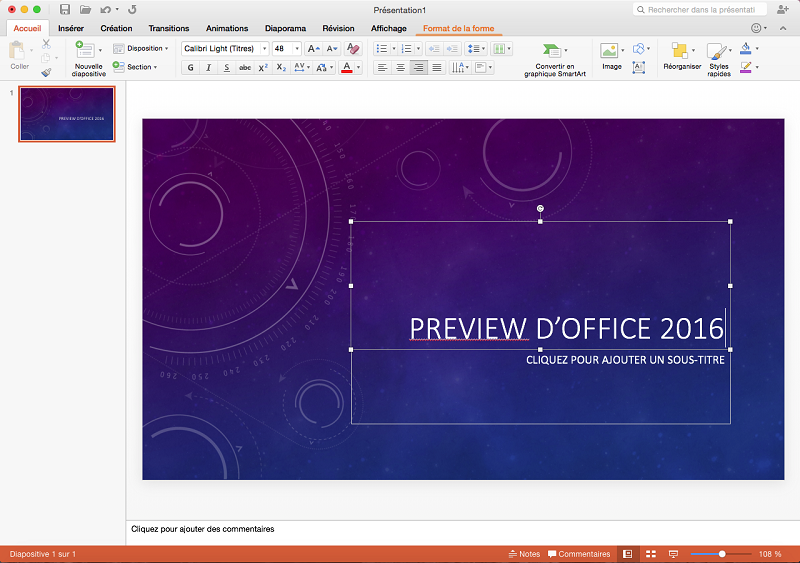The height and width of the screenshot is (563, 800).
Task: Open bullet list options arrow
Action: point(394,48)
